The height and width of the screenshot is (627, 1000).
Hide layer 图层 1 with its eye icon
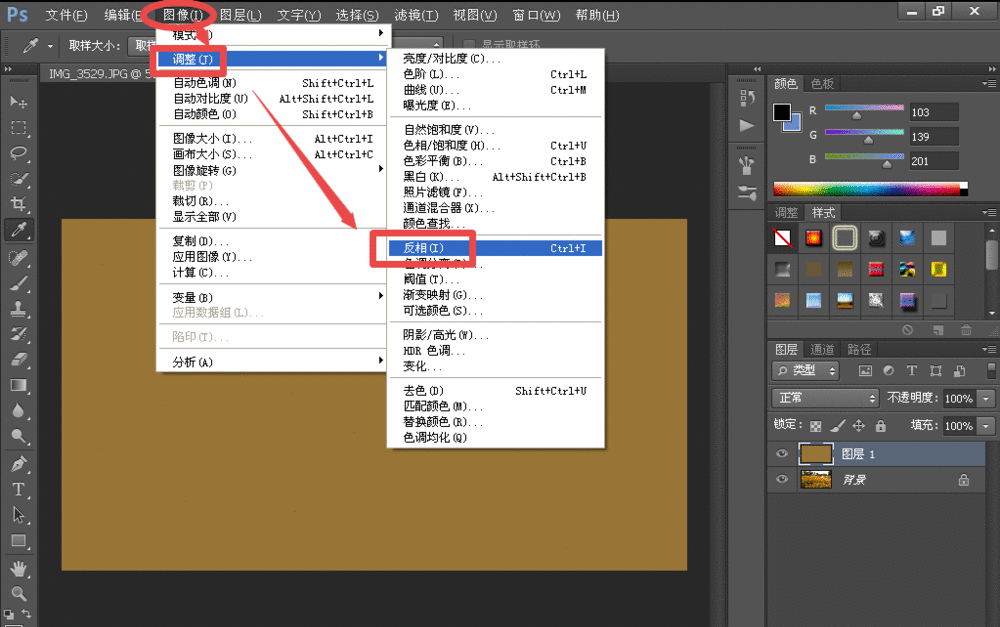[782, 453]
